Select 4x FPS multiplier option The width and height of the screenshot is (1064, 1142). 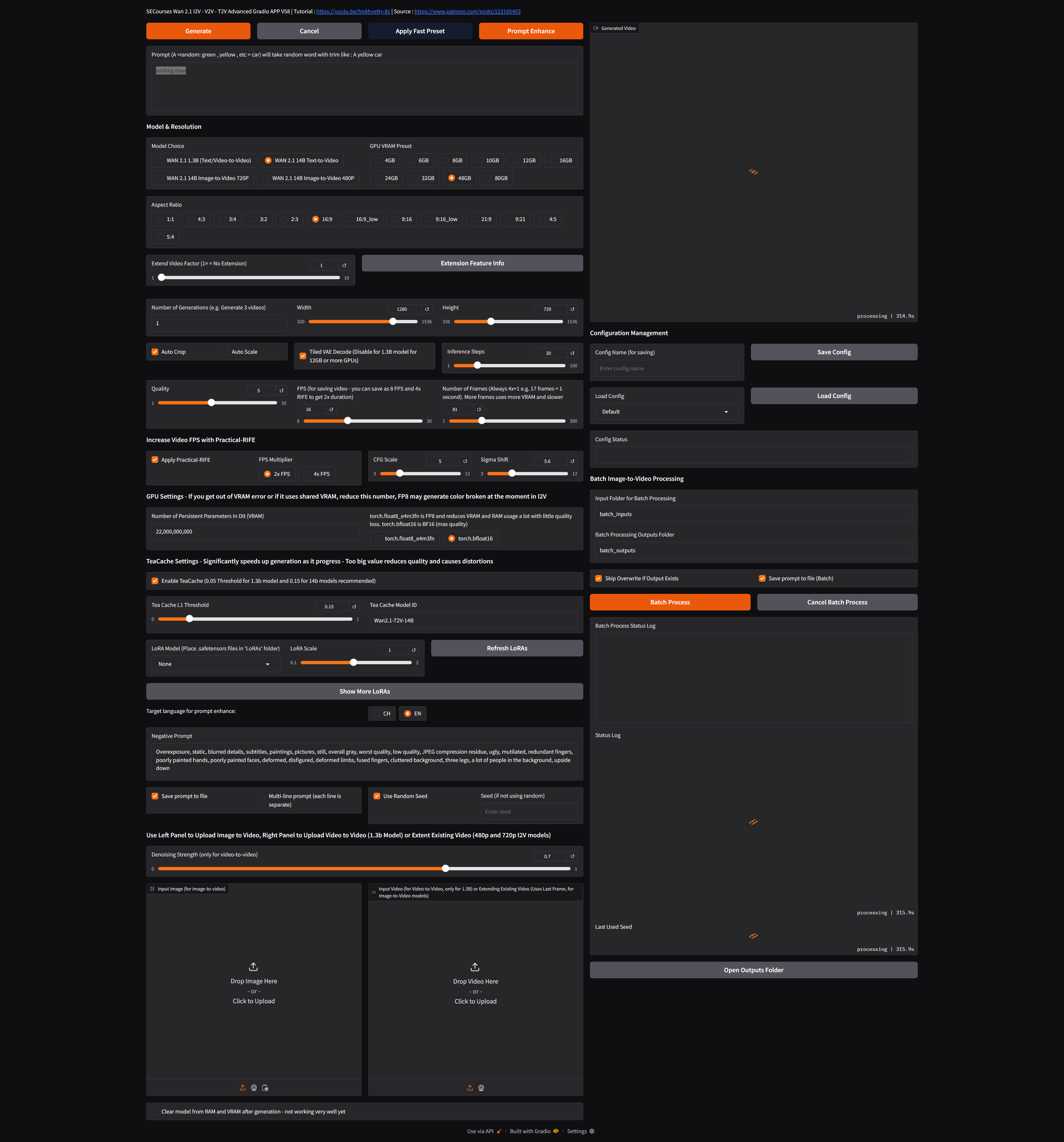pyautogui.click(x=307, y=474)
